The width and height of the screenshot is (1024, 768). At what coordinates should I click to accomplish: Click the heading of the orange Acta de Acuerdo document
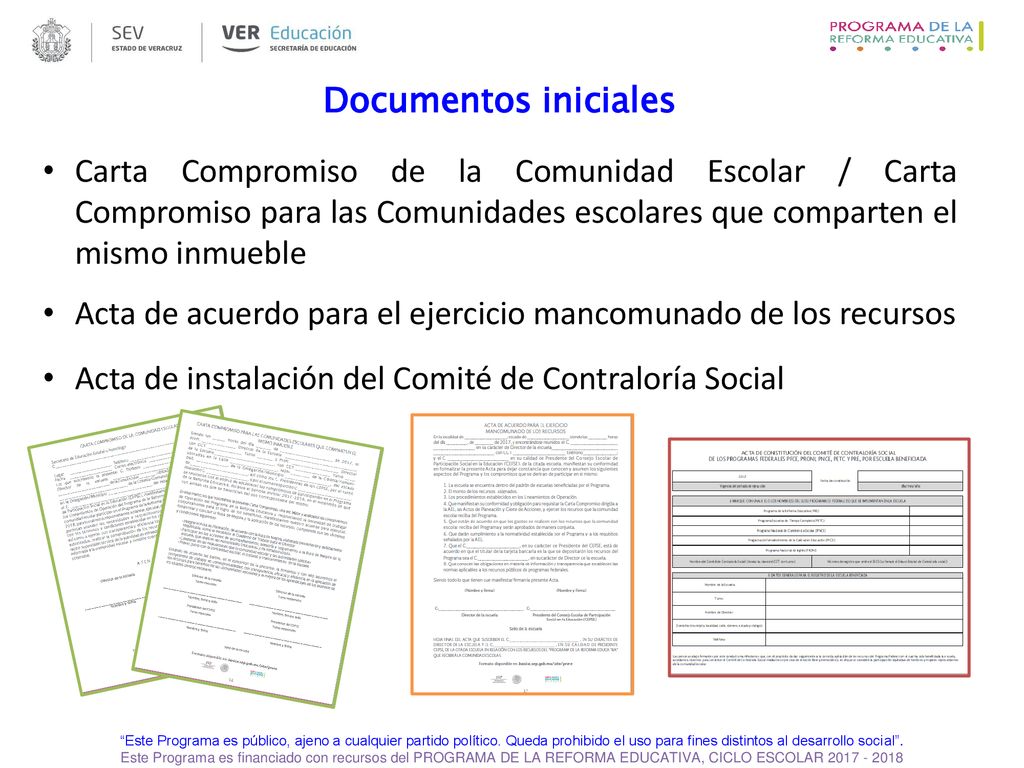point(525,428)
